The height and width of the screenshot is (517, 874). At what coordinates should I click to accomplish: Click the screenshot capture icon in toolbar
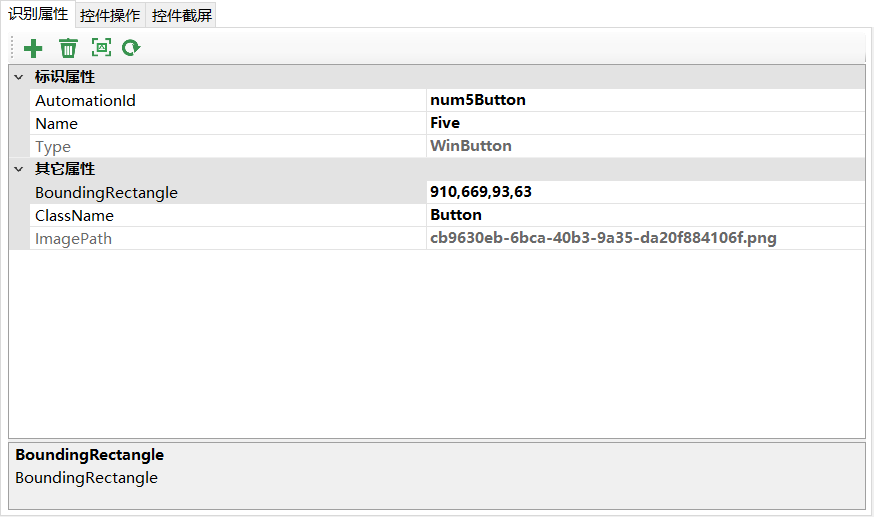101,48
